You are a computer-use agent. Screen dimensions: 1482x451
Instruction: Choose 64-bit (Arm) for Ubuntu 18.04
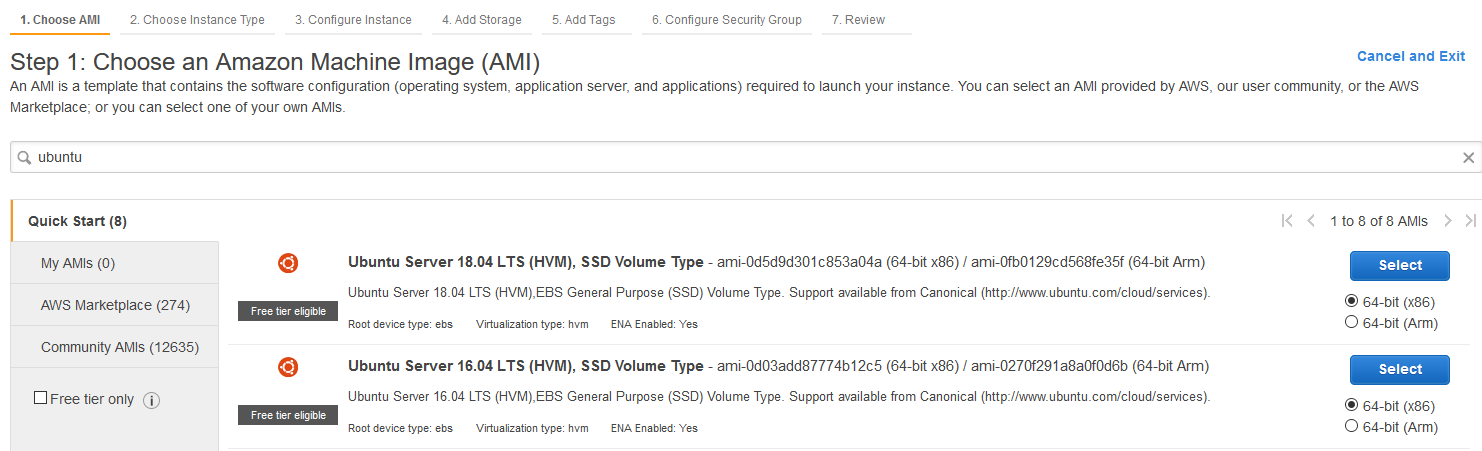1352,322
